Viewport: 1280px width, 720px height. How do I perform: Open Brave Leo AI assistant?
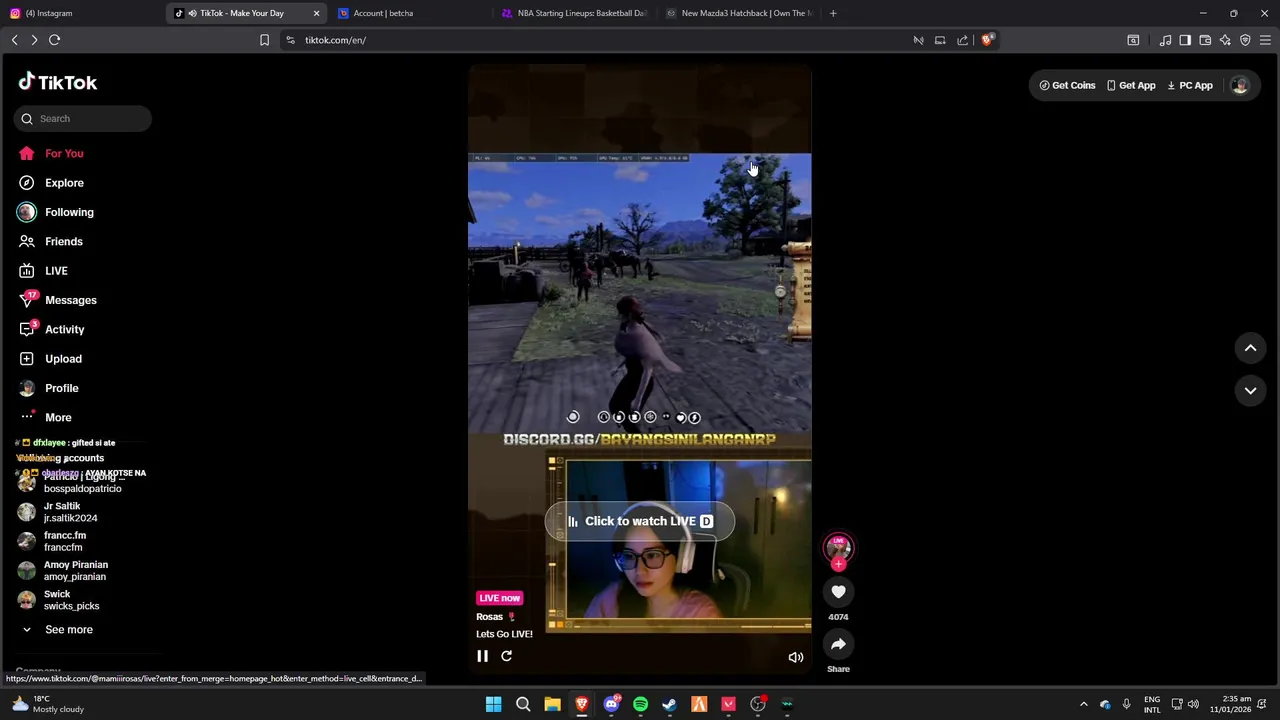coord(1225,40)
